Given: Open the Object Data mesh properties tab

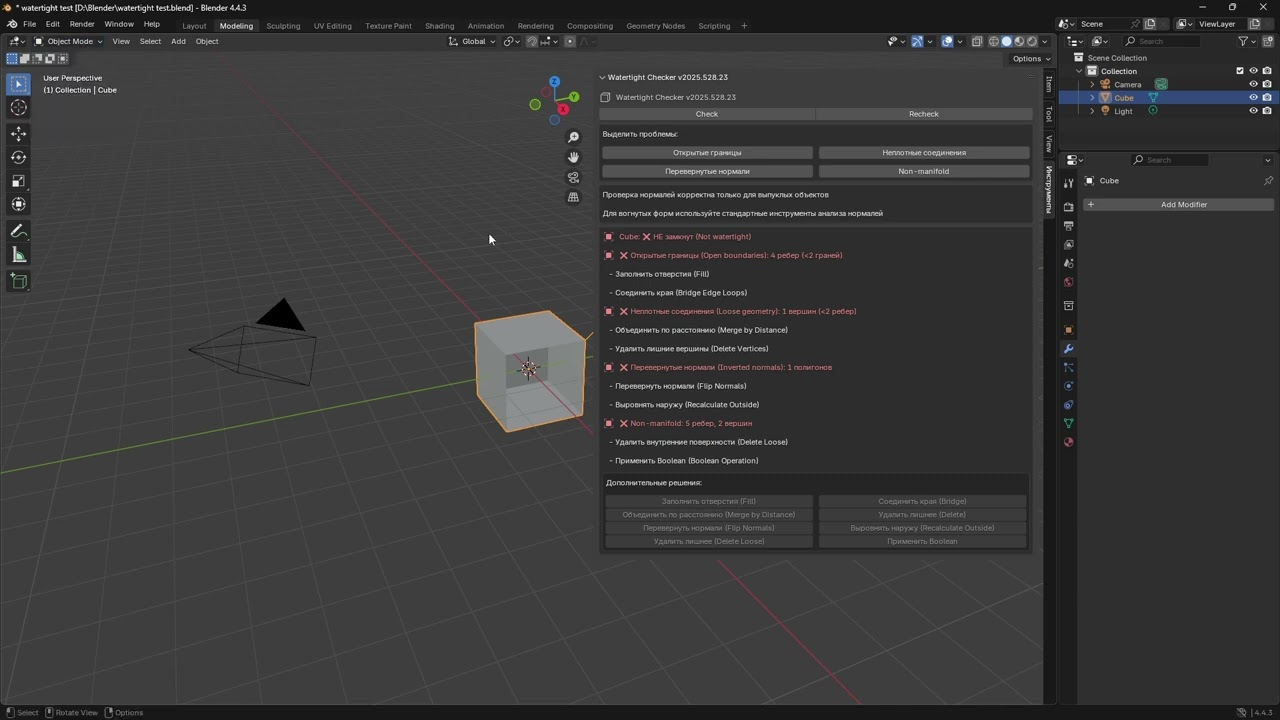Looking at the screenshot, I should pos(1068,423).
